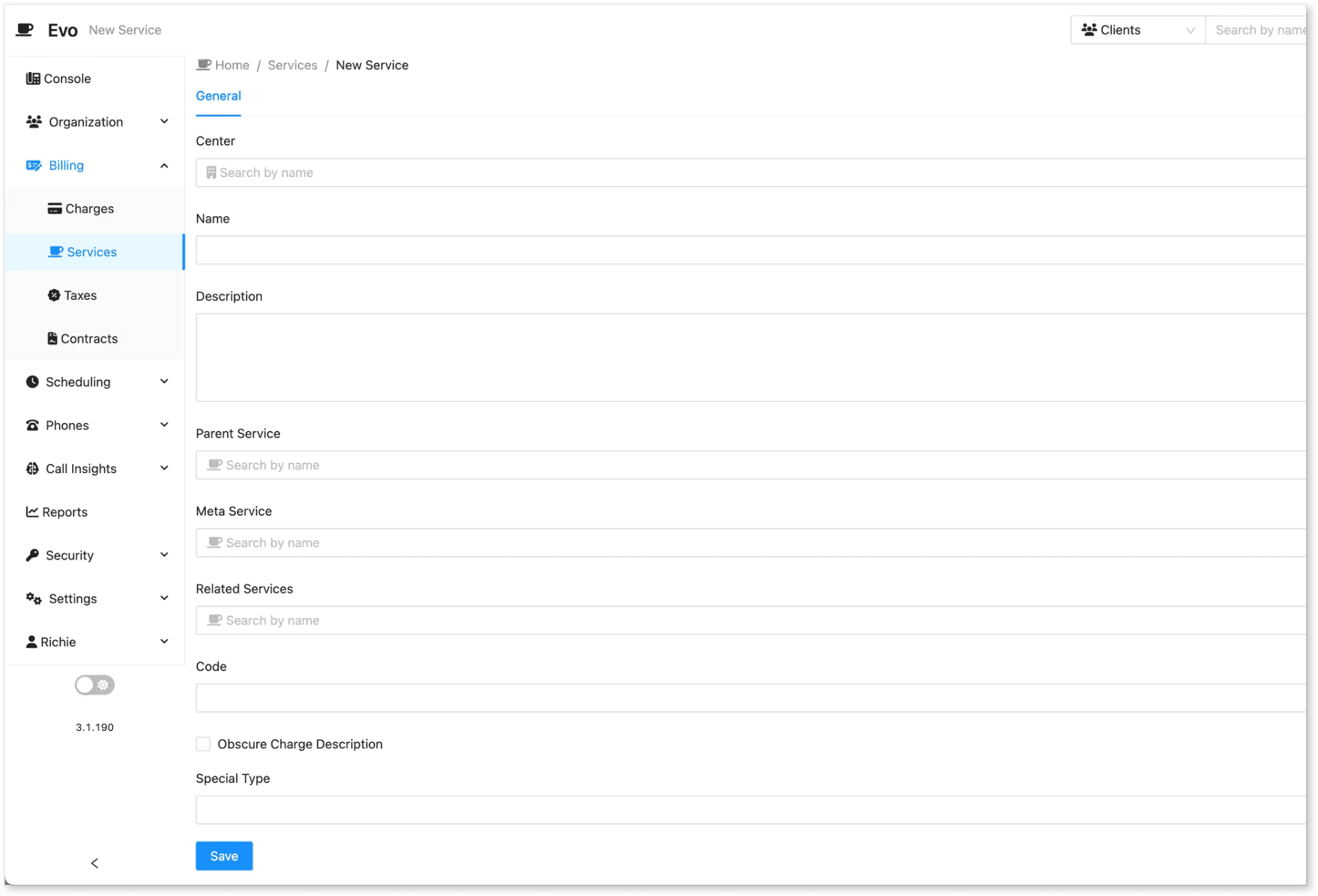The image size is (1318, 896).
Task: Click the Services cup icon in sidebar
Action: (x=56, y=252)
